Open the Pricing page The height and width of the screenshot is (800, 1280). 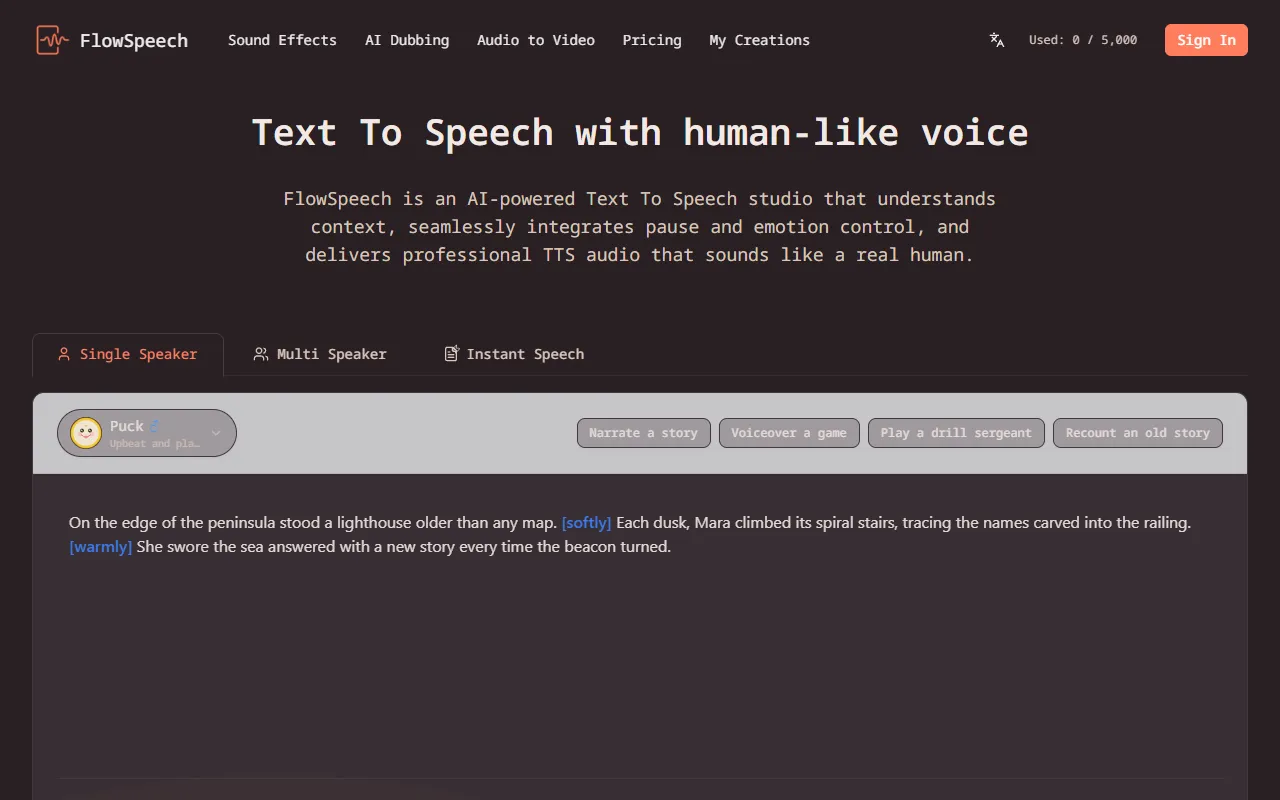click(x=652, y=40)
